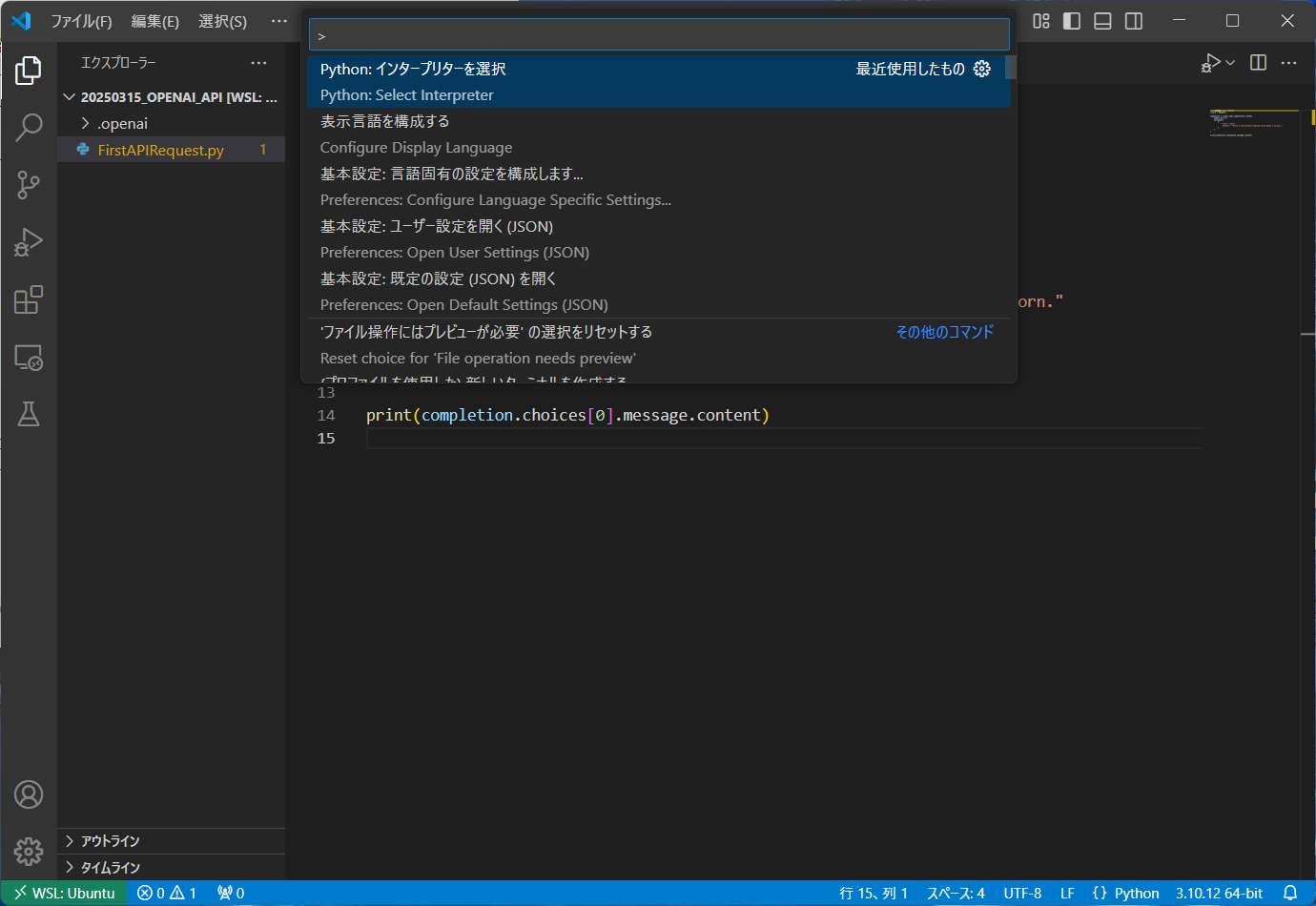Open the run options dropdown arrow

point(1230,63)
